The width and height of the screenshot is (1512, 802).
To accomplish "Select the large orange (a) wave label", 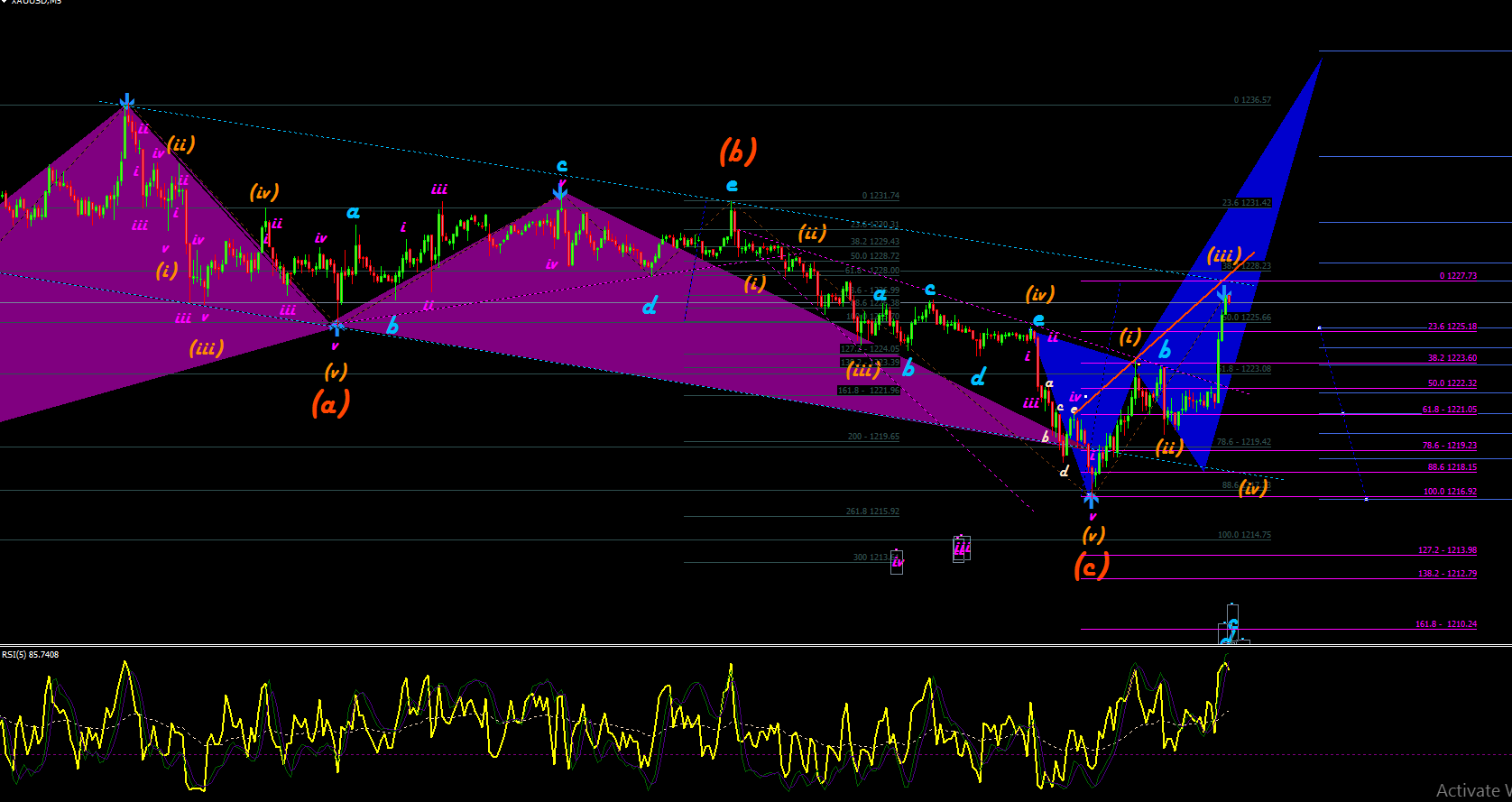I will click(x=330, y=403).
